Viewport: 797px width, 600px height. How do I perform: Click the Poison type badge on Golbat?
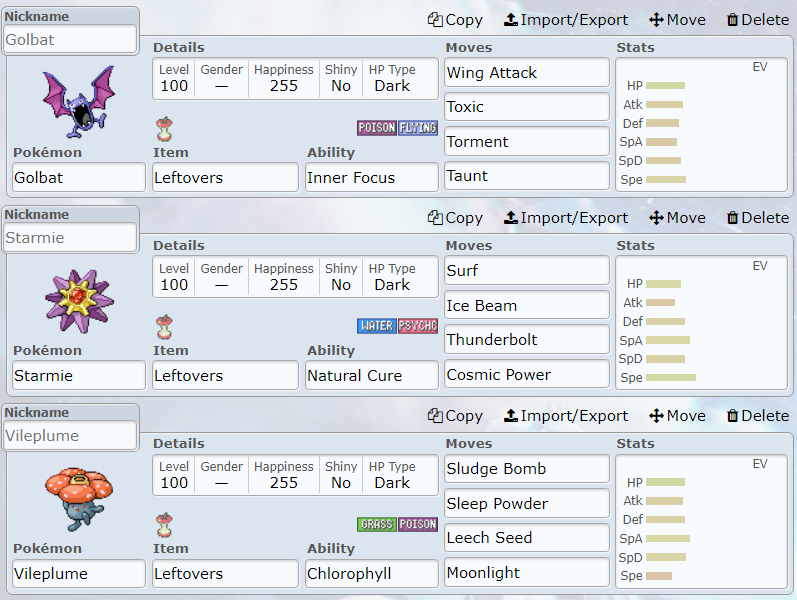[x=377, y=128]
